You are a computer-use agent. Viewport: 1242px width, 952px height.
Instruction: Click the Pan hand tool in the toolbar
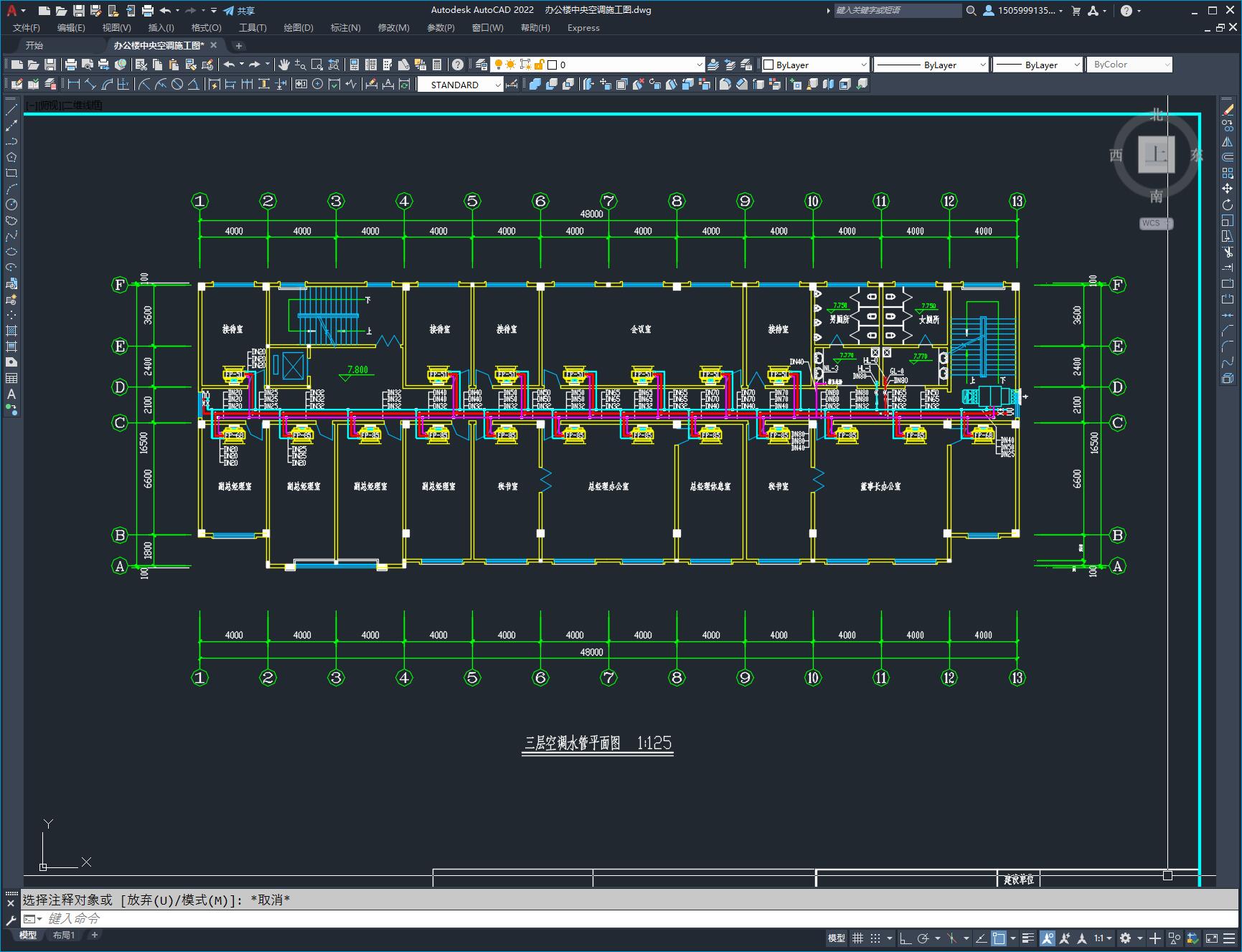[284, 65]
